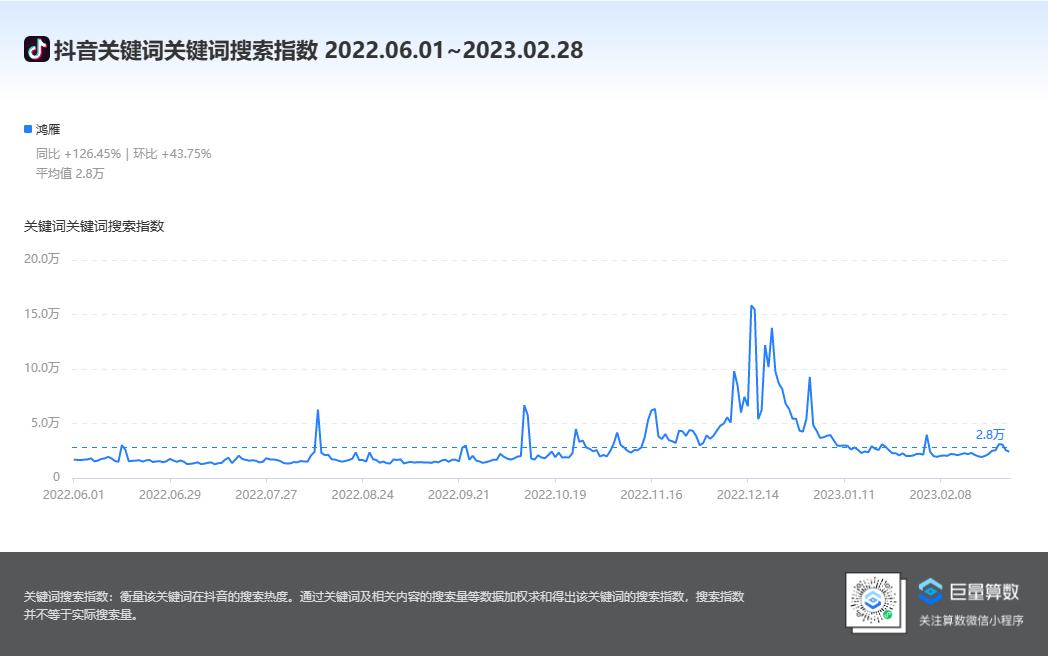Click the chart title 抖音关键词关键词搜索指数
The width and height of the screenshot is (1048, 656).
coord(180,50)
